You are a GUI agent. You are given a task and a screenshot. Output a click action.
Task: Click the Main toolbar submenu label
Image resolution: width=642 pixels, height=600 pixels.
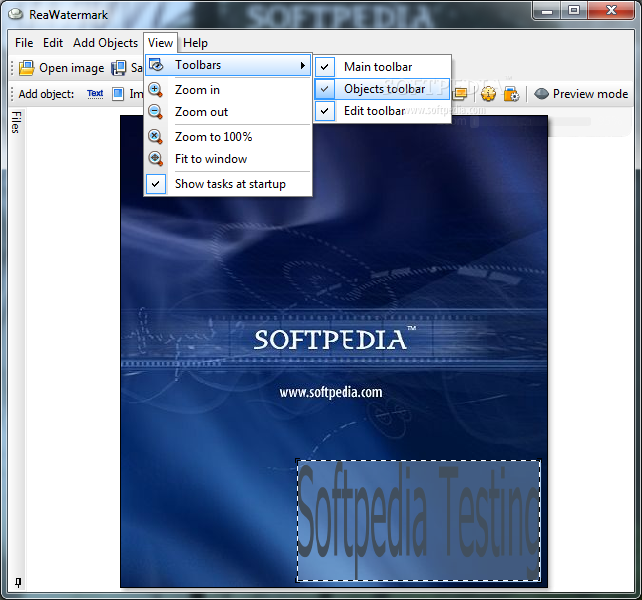point(378,67)
